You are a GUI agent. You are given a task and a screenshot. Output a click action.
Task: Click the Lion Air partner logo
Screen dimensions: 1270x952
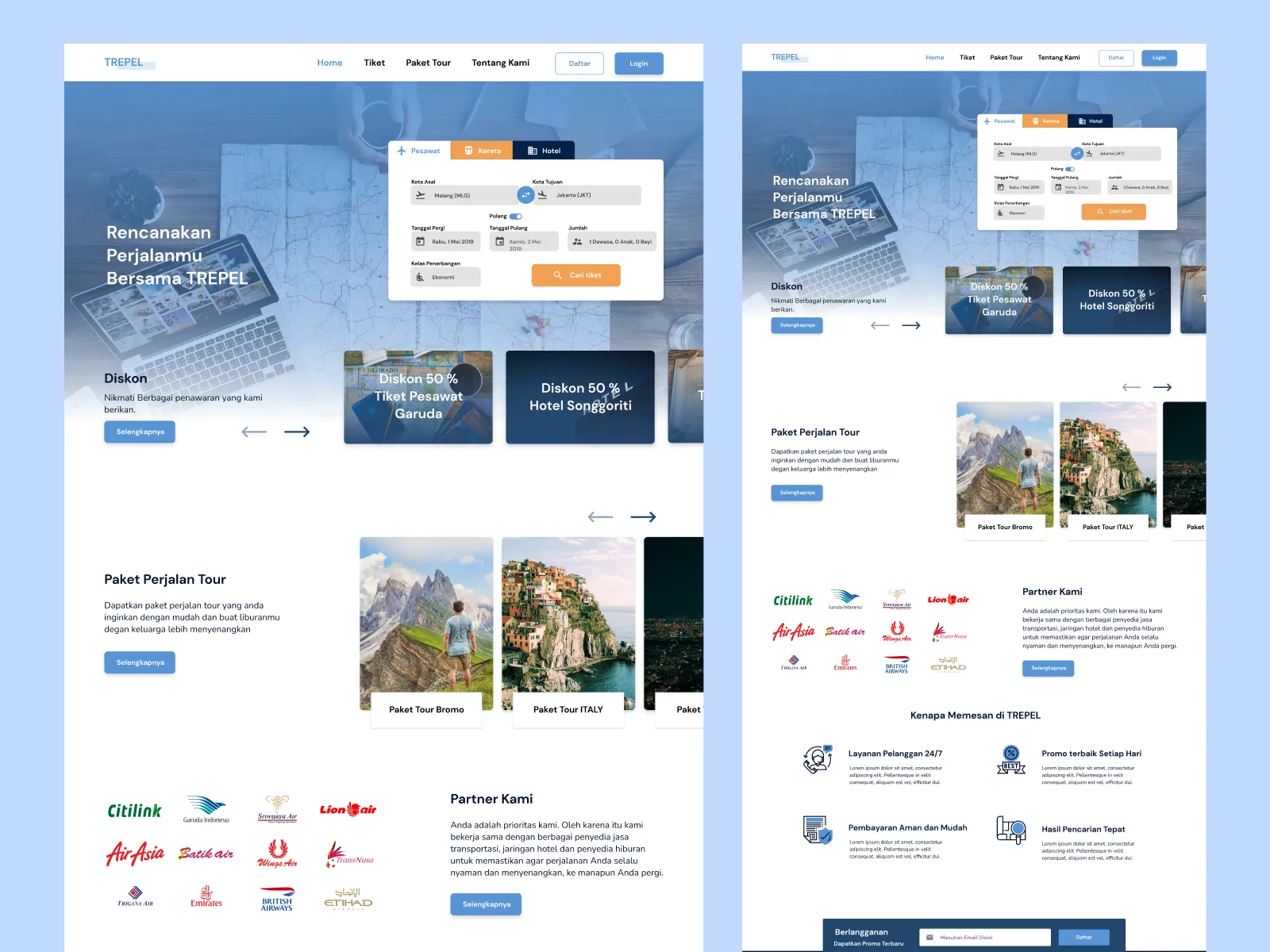pos(348,808)
